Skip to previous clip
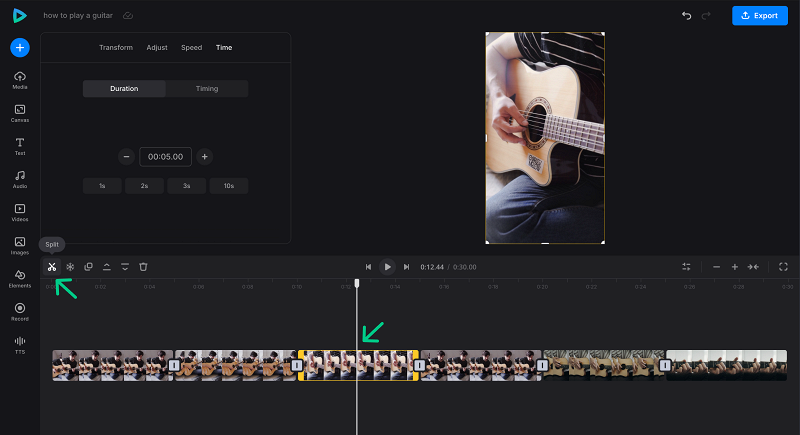This screenshot has height=435, width=800. [x=368, y=267]
